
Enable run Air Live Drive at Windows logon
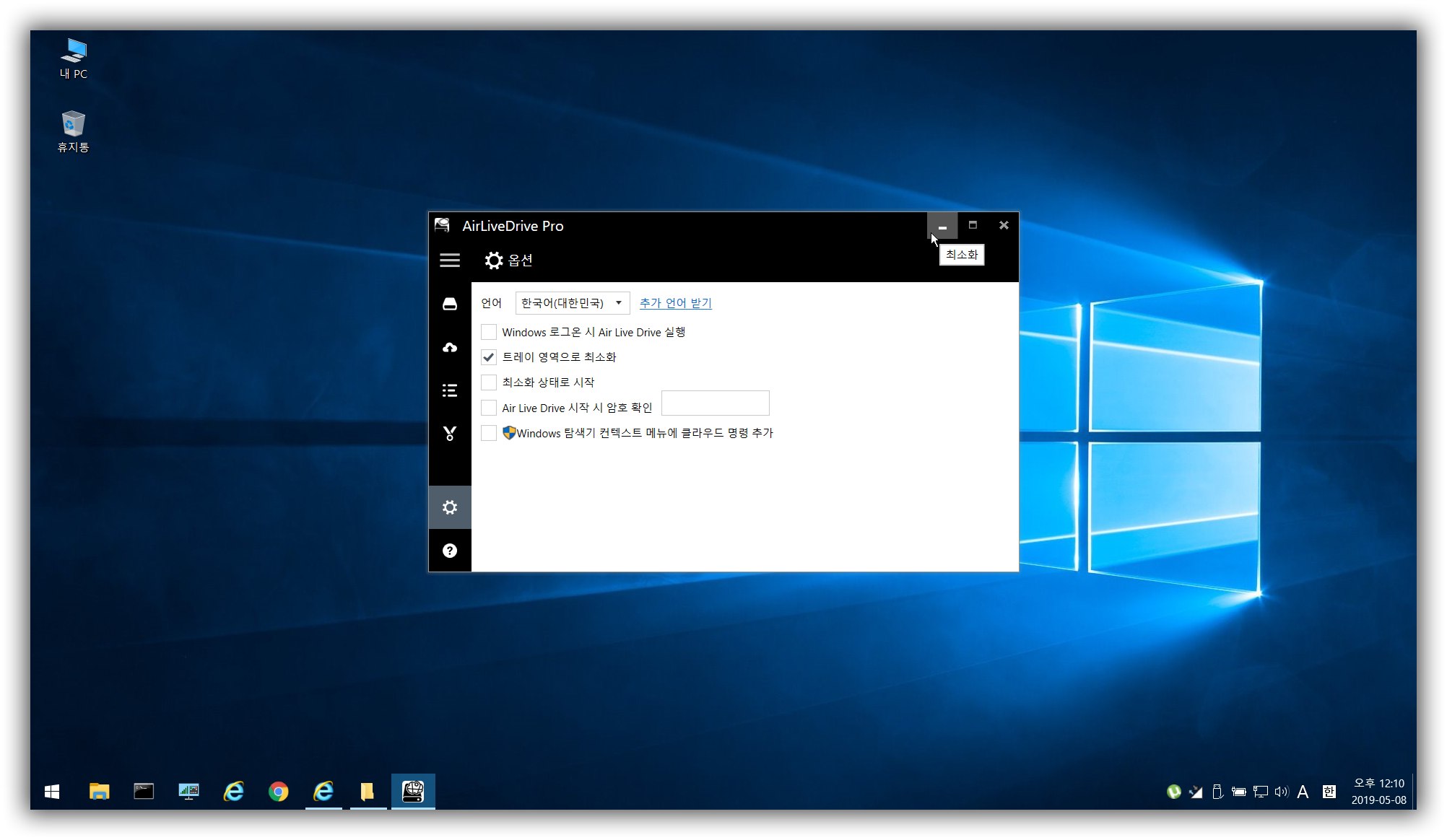(489, 332)
